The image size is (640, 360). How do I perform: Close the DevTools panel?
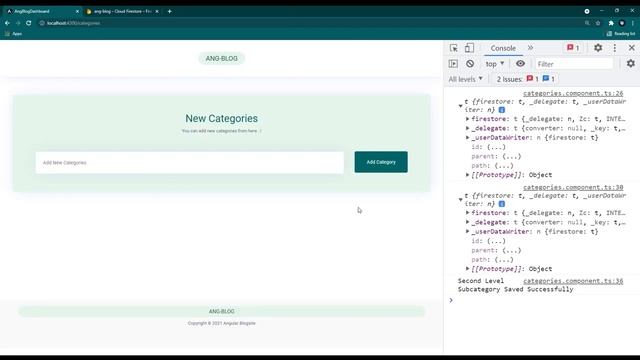pos(631,48)
